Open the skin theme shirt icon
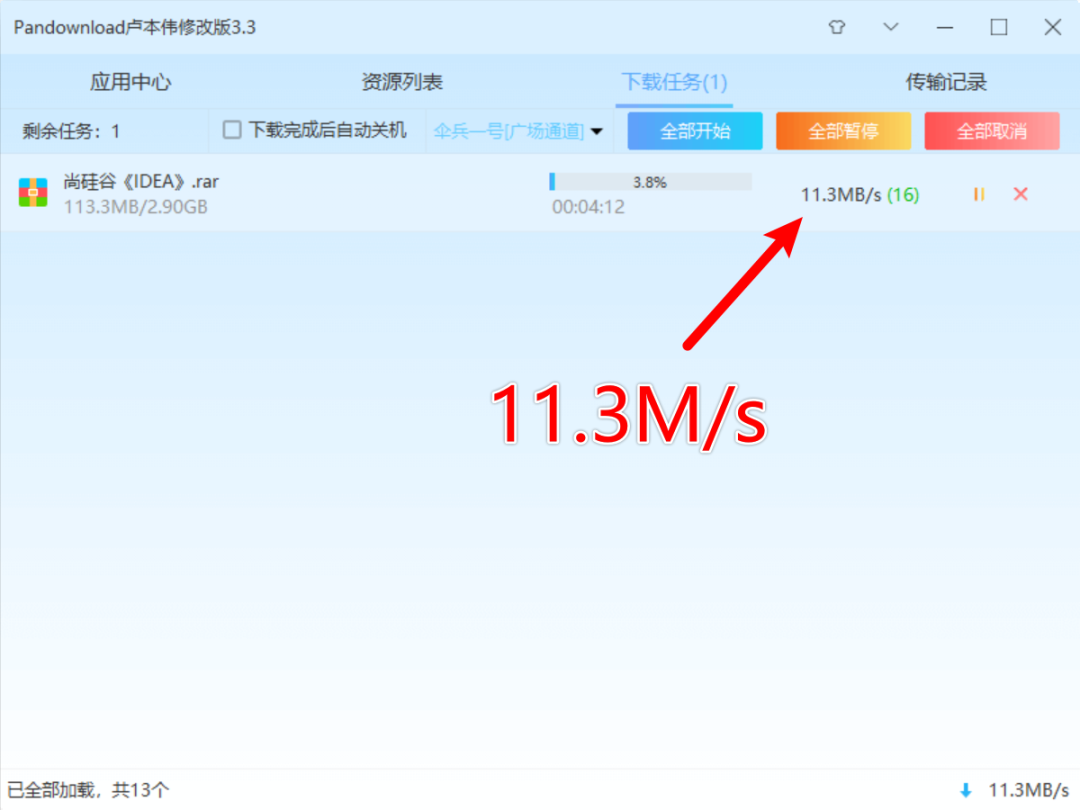This screenshot has width=1080, height=810. tap(836, 28)
